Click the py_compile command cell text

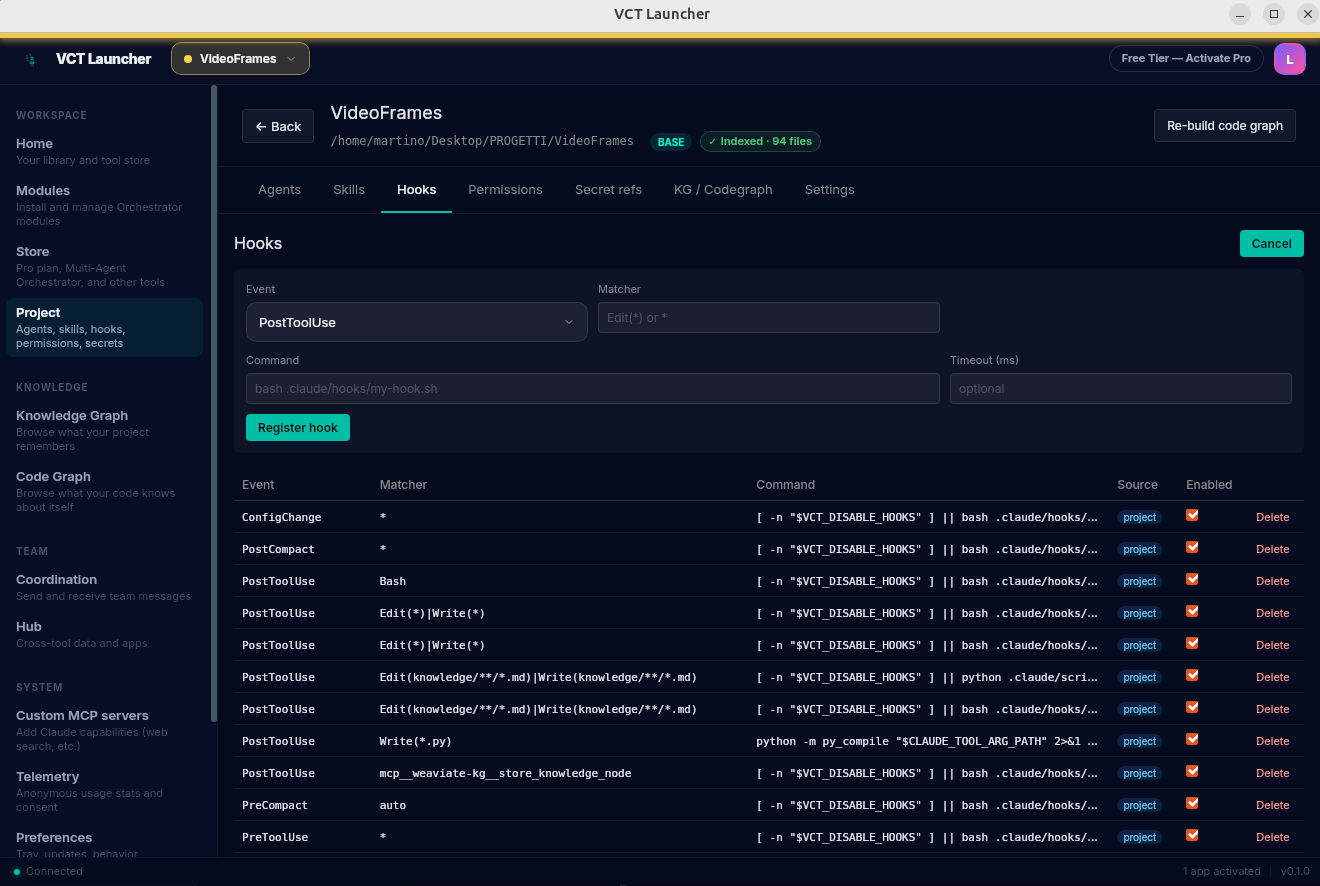(927, 741)
